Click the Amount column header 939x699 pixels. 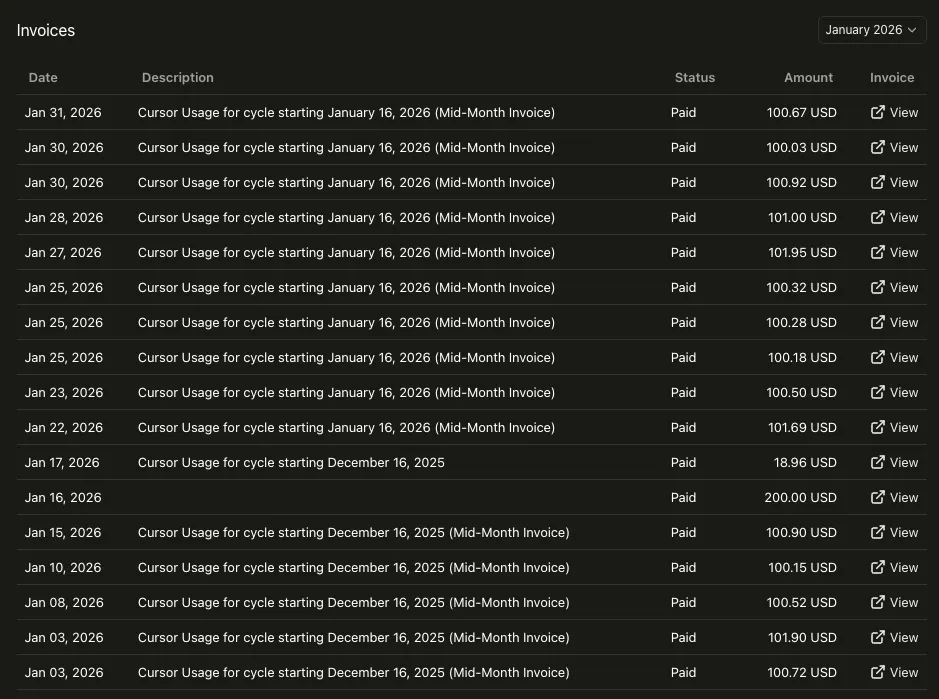tap(808, 77)
